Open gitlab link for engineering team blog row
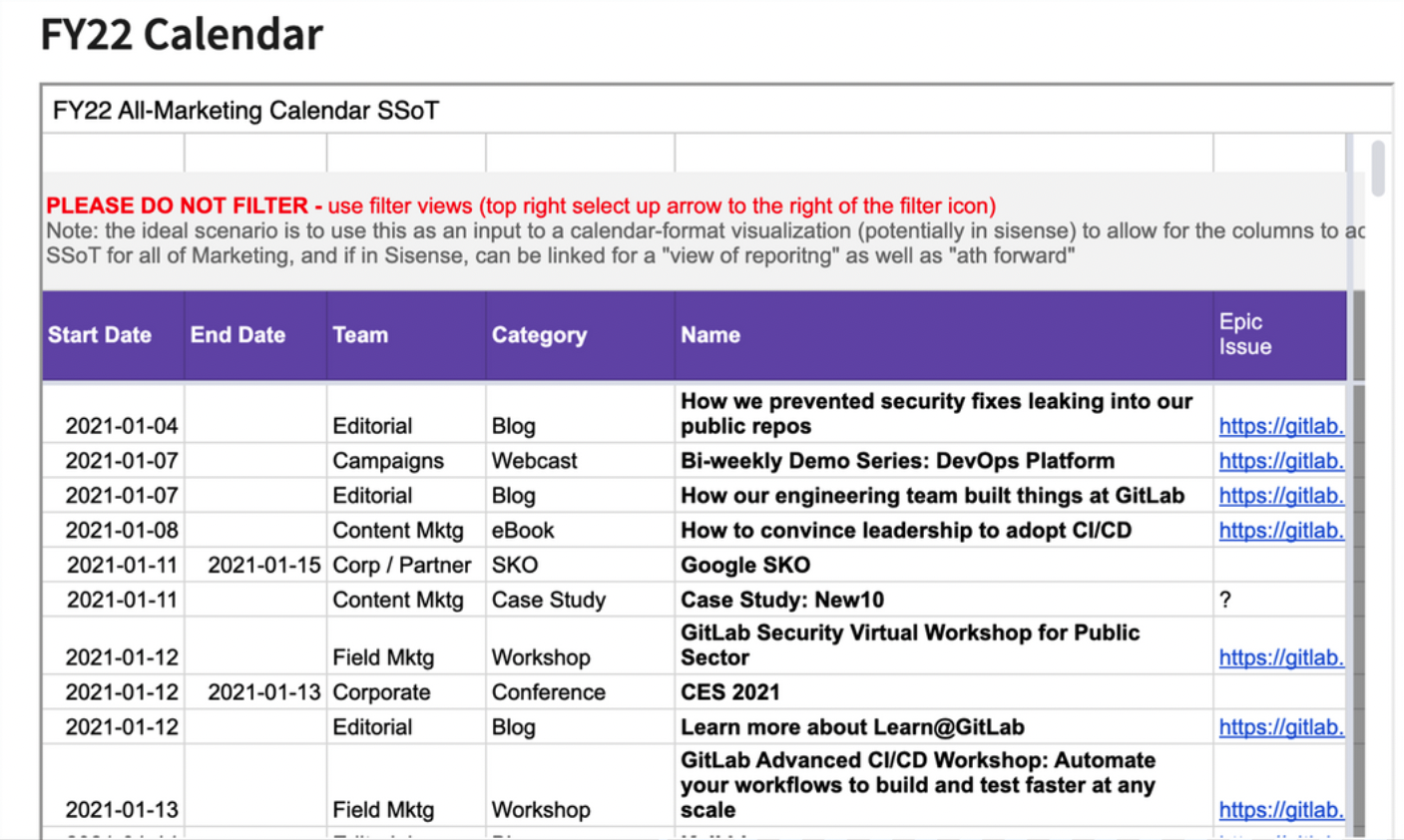 coord(1281,496)
